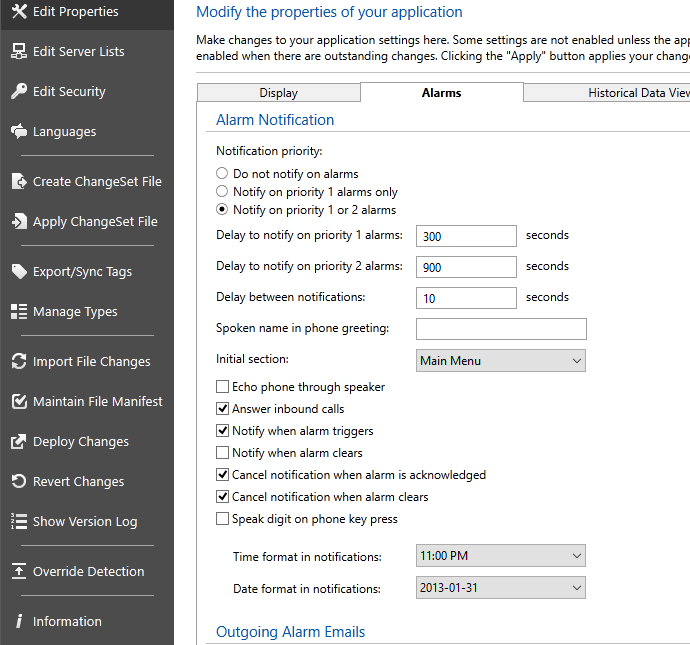Click the Edit Server Lists icon
Image resolution: width=690 pixels, height=645 pixels.
(x=18, y=52)
